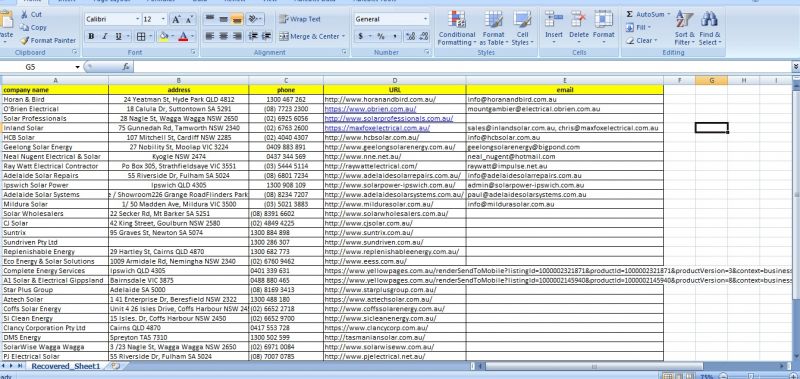Click the formula bar input field

463,67
